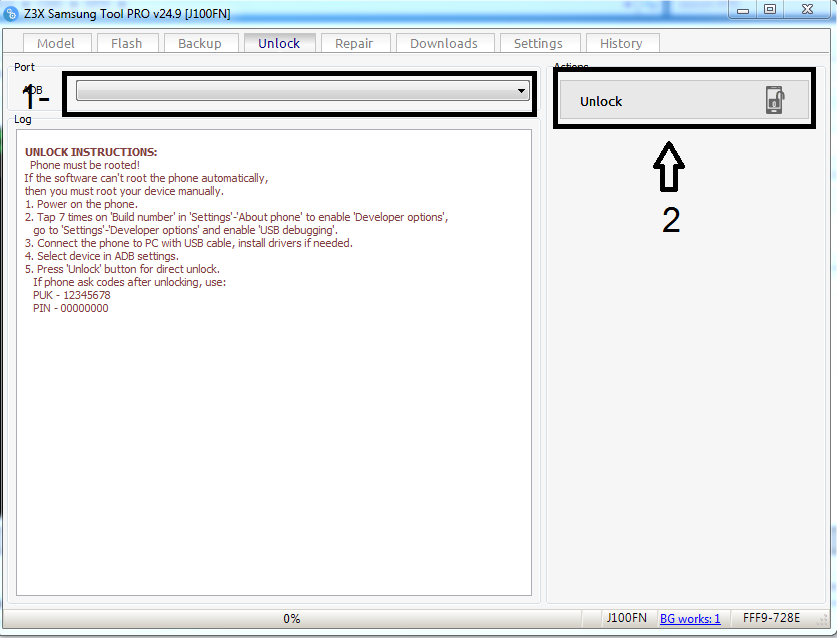Image resolution: width=837 pixels, height=638 pixels.
Task: Click the 'PIN - 00000000' line
Action: pyautogui.click(x=70, y=308)
